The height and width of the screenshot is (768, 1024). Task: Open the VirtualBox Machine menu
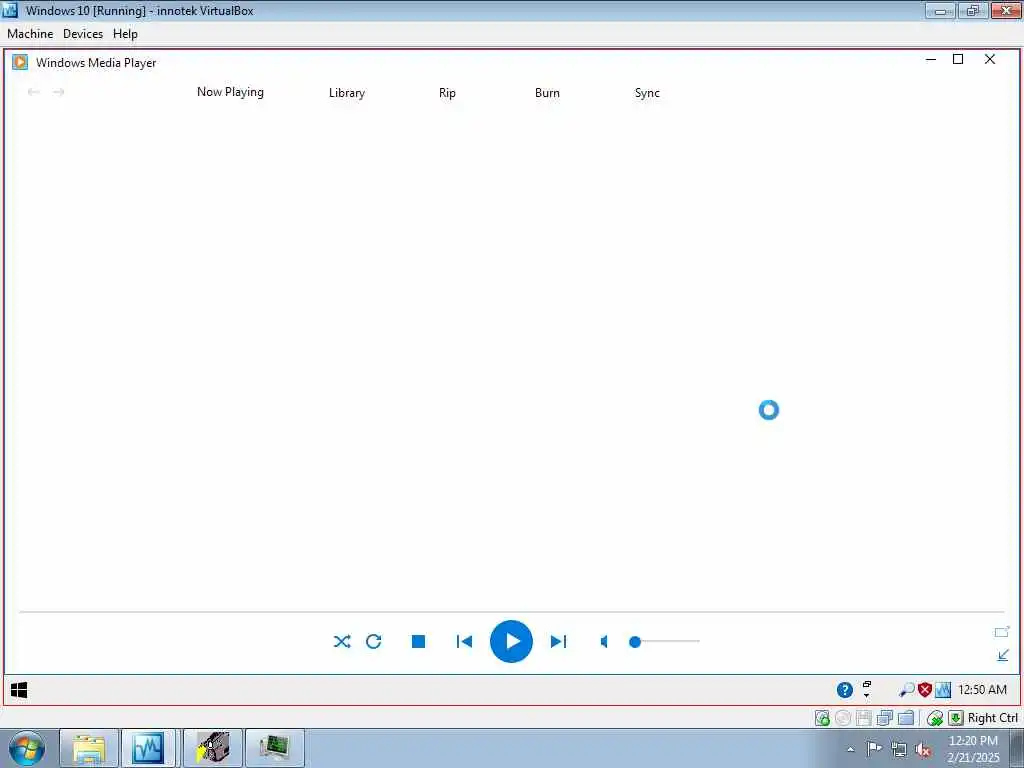coord(30,34)
